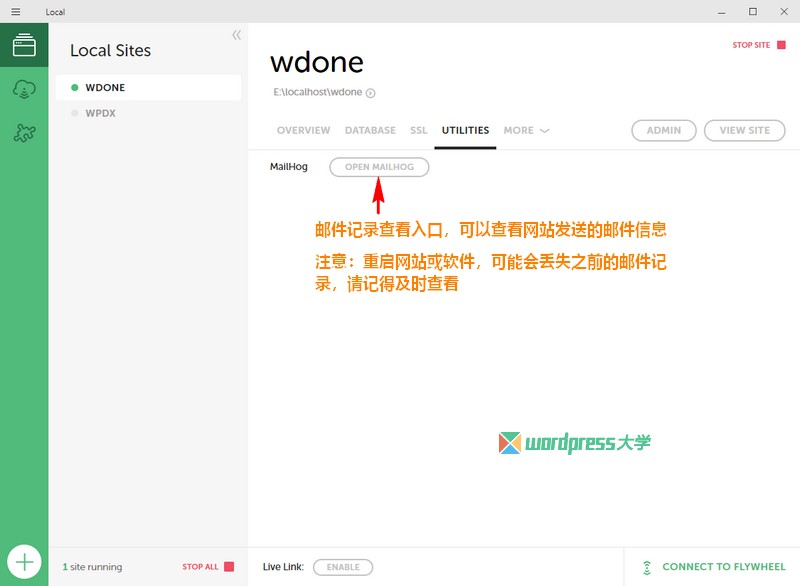Viewport: 800px width, 586px height.
Task: Open the hamburger menu icon
Action: click(16, 12)
